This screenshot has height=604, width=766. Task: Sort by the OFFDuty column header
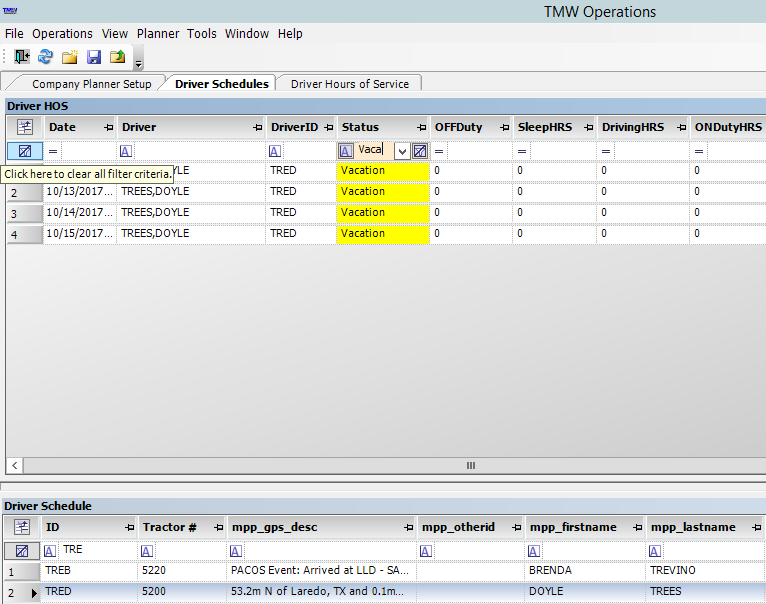[458, 127]
